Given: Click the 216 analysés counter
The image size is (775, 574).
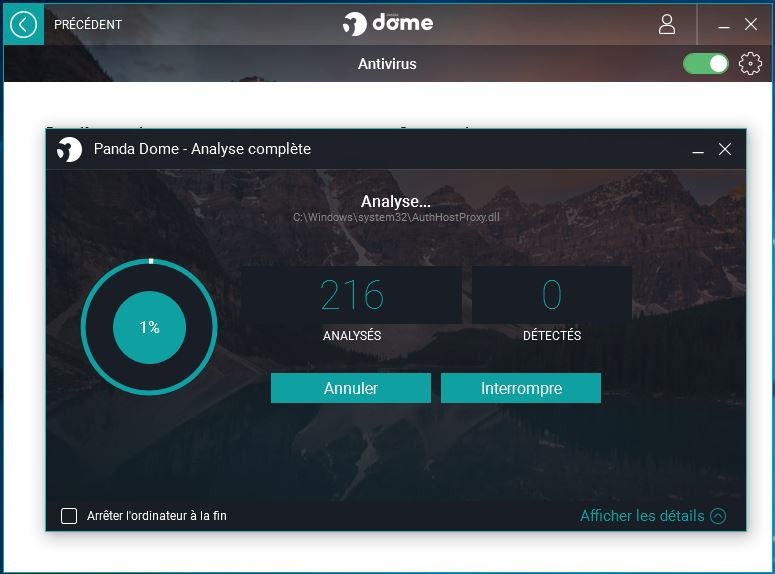Looking at the screenshot, I should click(352, 295).
